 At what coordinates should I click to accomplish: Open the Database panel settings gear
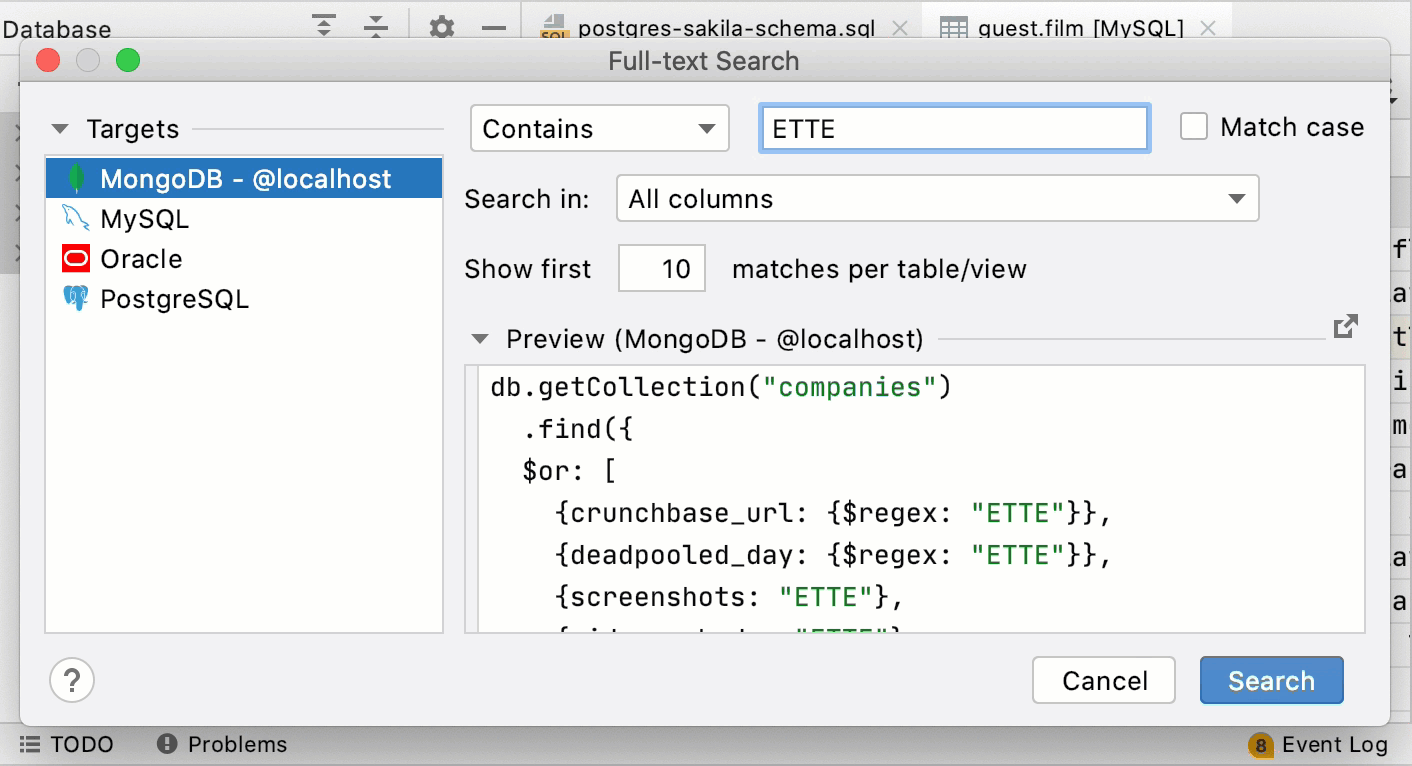pyautogui.click(x=441, y=28)
